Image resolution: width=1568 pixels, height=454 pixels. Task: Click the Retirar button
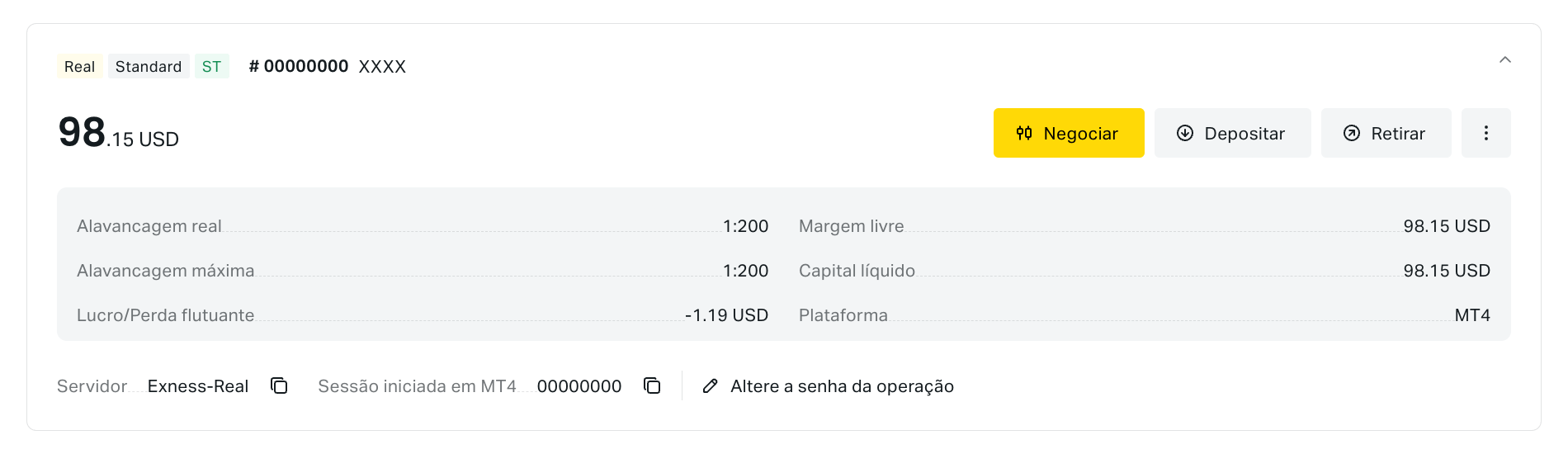tap(1386, 133)
